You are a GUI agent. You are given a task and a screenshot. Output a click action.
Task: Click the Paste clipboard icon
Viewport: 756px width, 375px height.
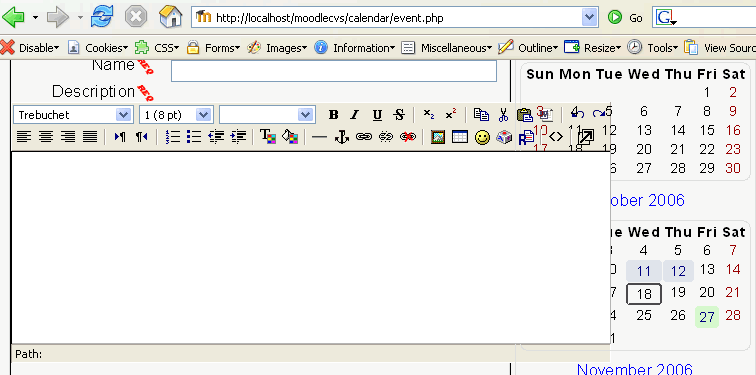[524, 115]
